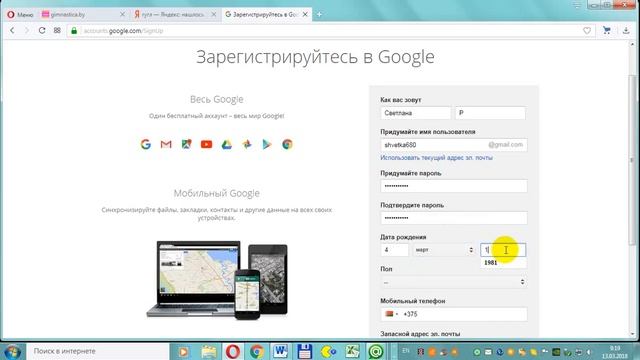Open the media player taskbar icon
The height and width of the screenshot is (360, 640).
pyautogui.click(x=183, y=351)
